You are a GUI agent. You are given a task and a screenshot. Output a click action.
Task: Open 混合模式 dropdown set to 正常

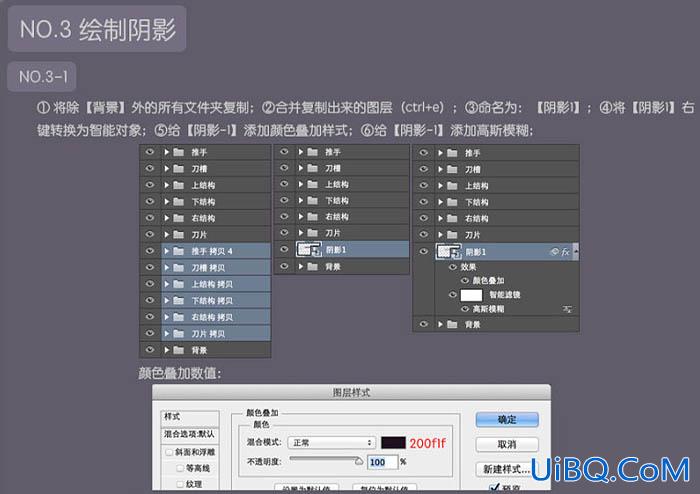point(331,442)
